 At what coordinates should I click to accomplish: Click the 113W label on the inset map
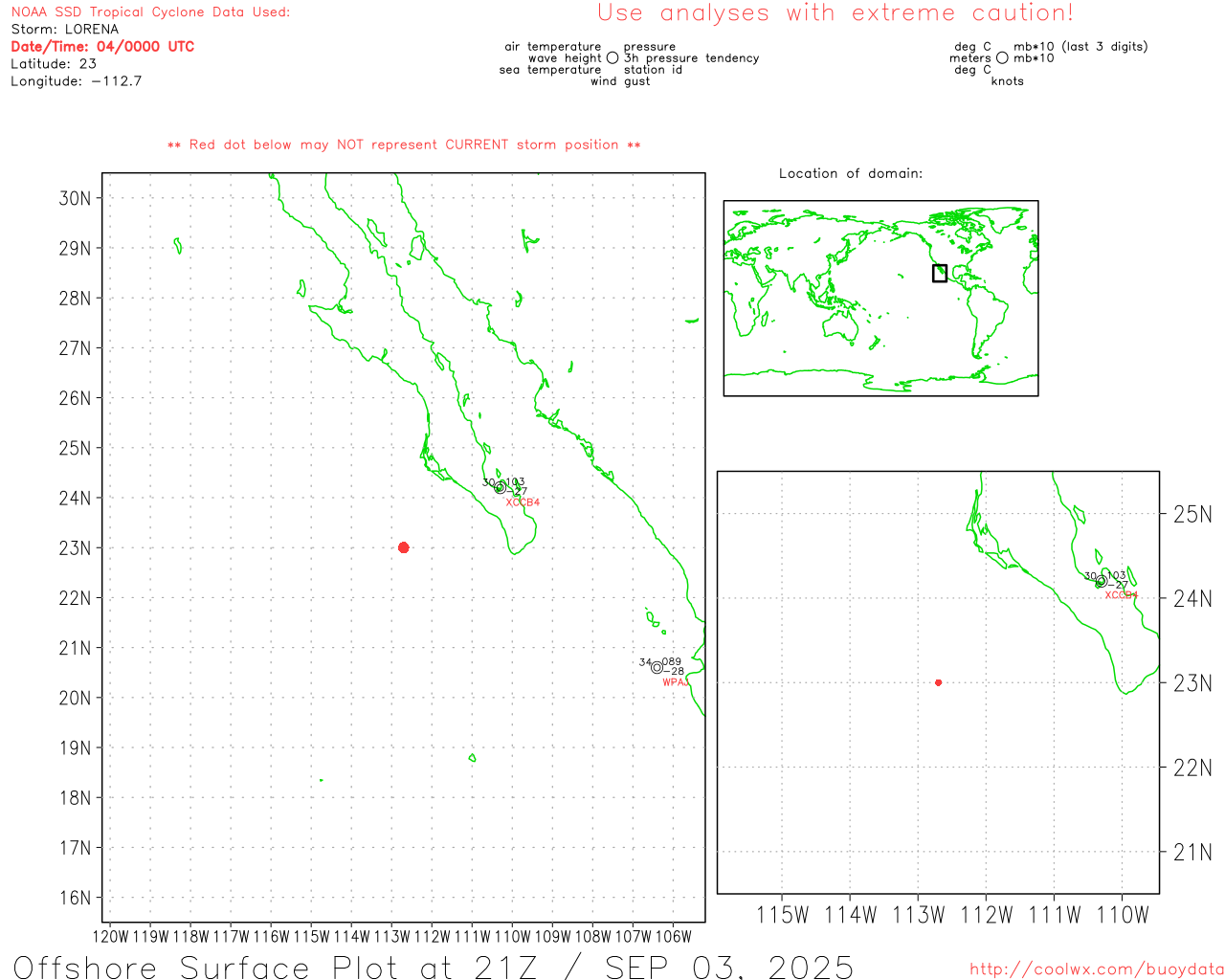[918, 916]
